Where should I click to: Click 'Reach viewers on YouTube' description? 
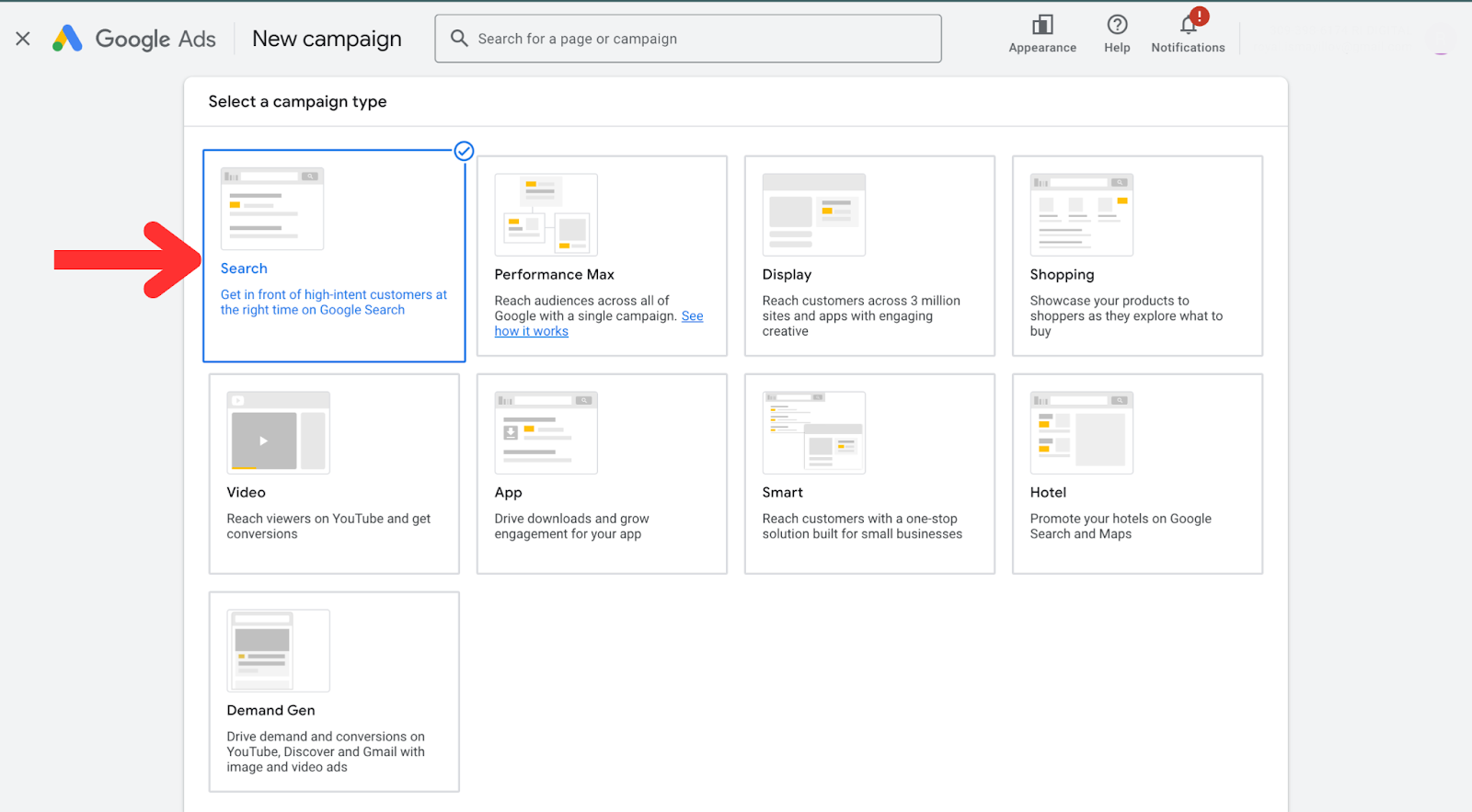[x=328, y=526]
